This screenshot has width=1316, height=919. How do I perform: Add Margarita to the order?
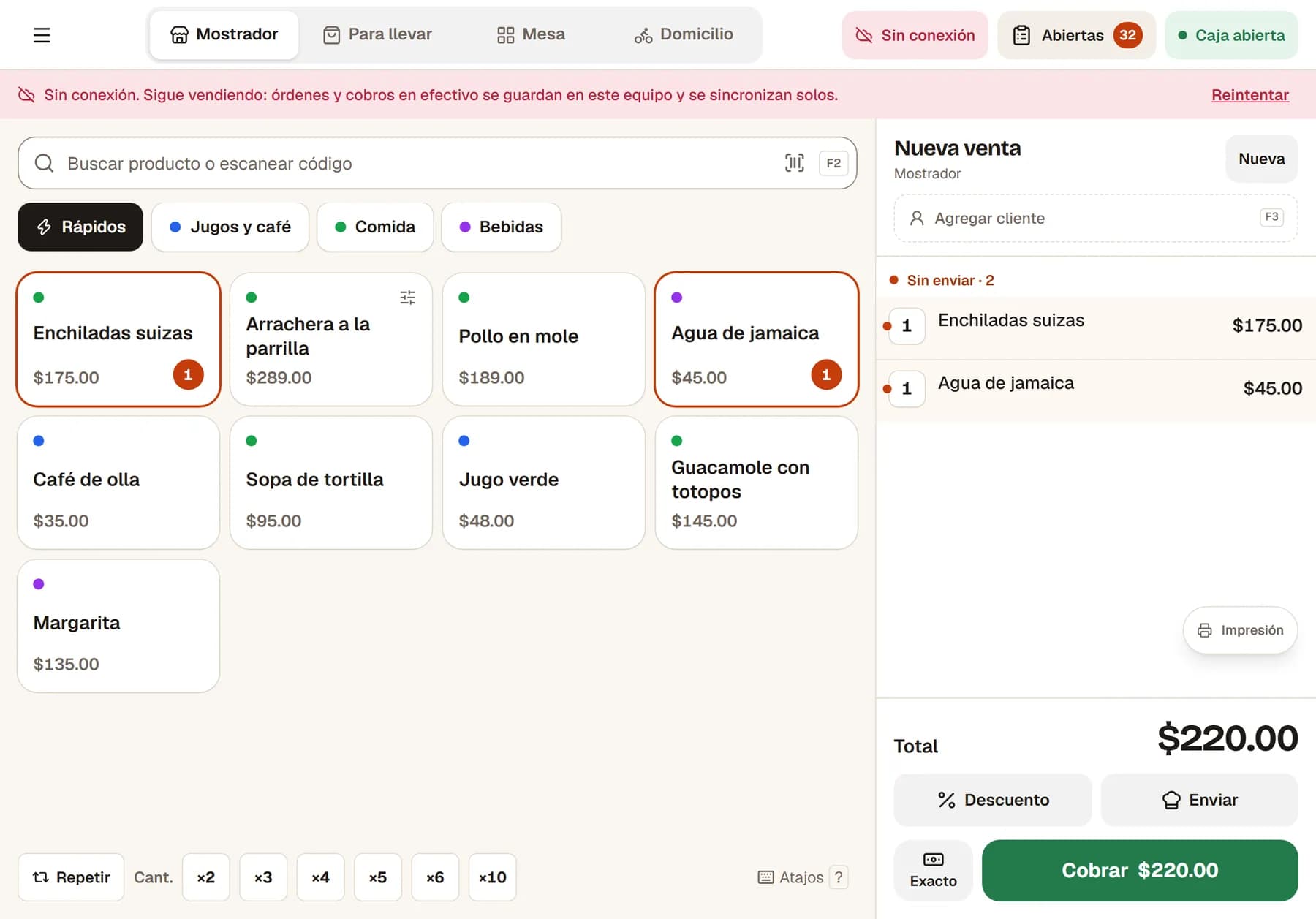tap(118, 626)
